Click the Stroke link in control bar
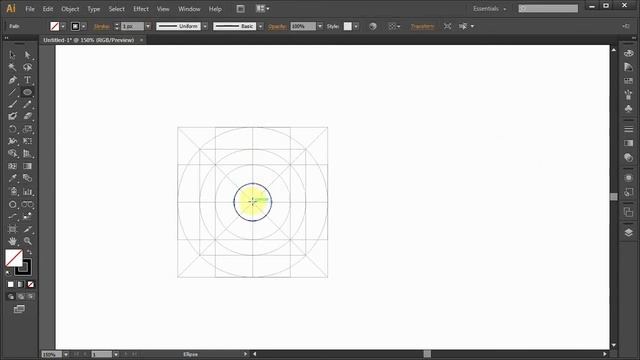640x360 pixels. tap(102, 26)
